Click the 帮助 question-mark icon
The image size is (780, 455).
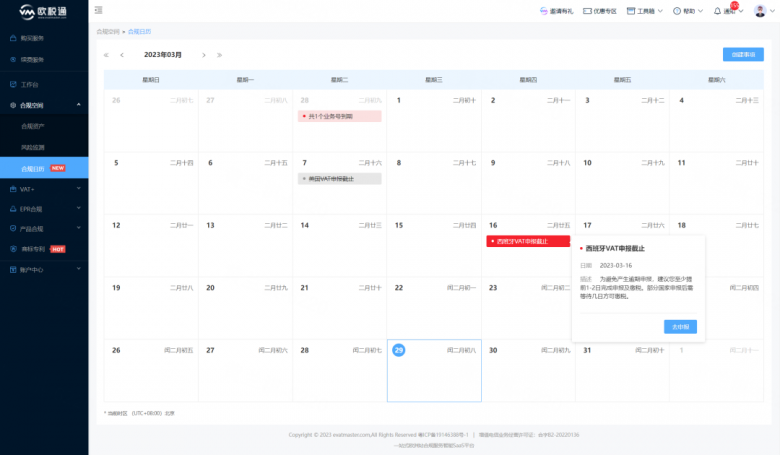pos(677,11)
